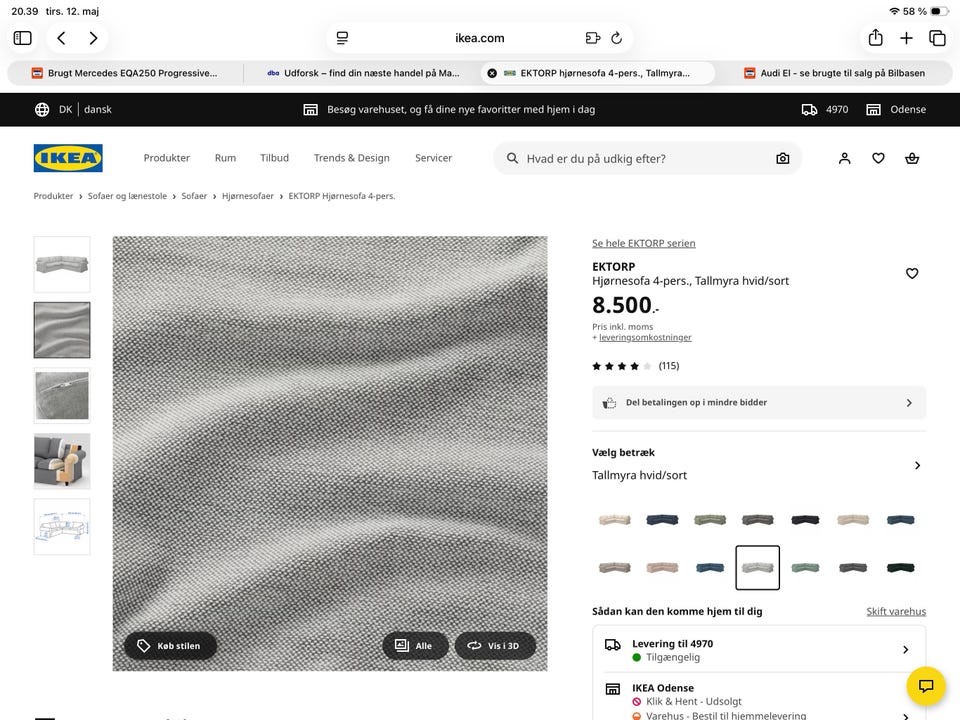Choose the dark blue cover swatch

tap(662, 520)
